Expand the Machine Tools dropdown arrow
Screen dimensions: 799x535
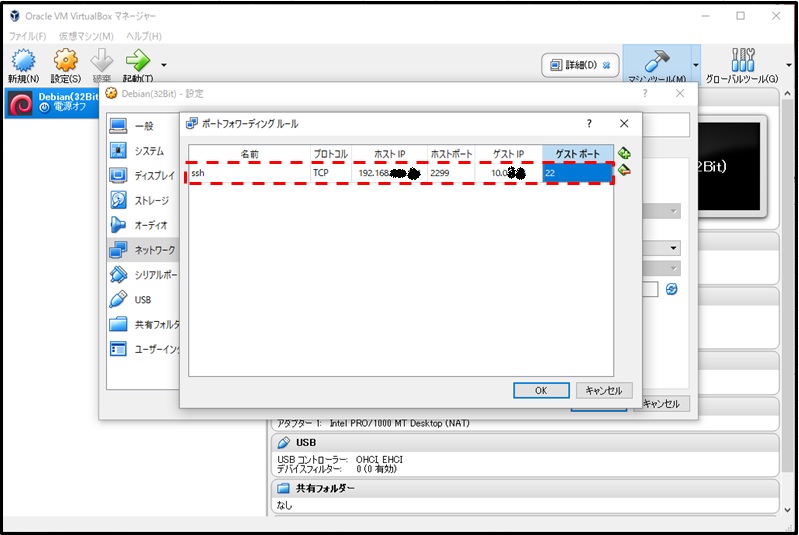[696, 65]
